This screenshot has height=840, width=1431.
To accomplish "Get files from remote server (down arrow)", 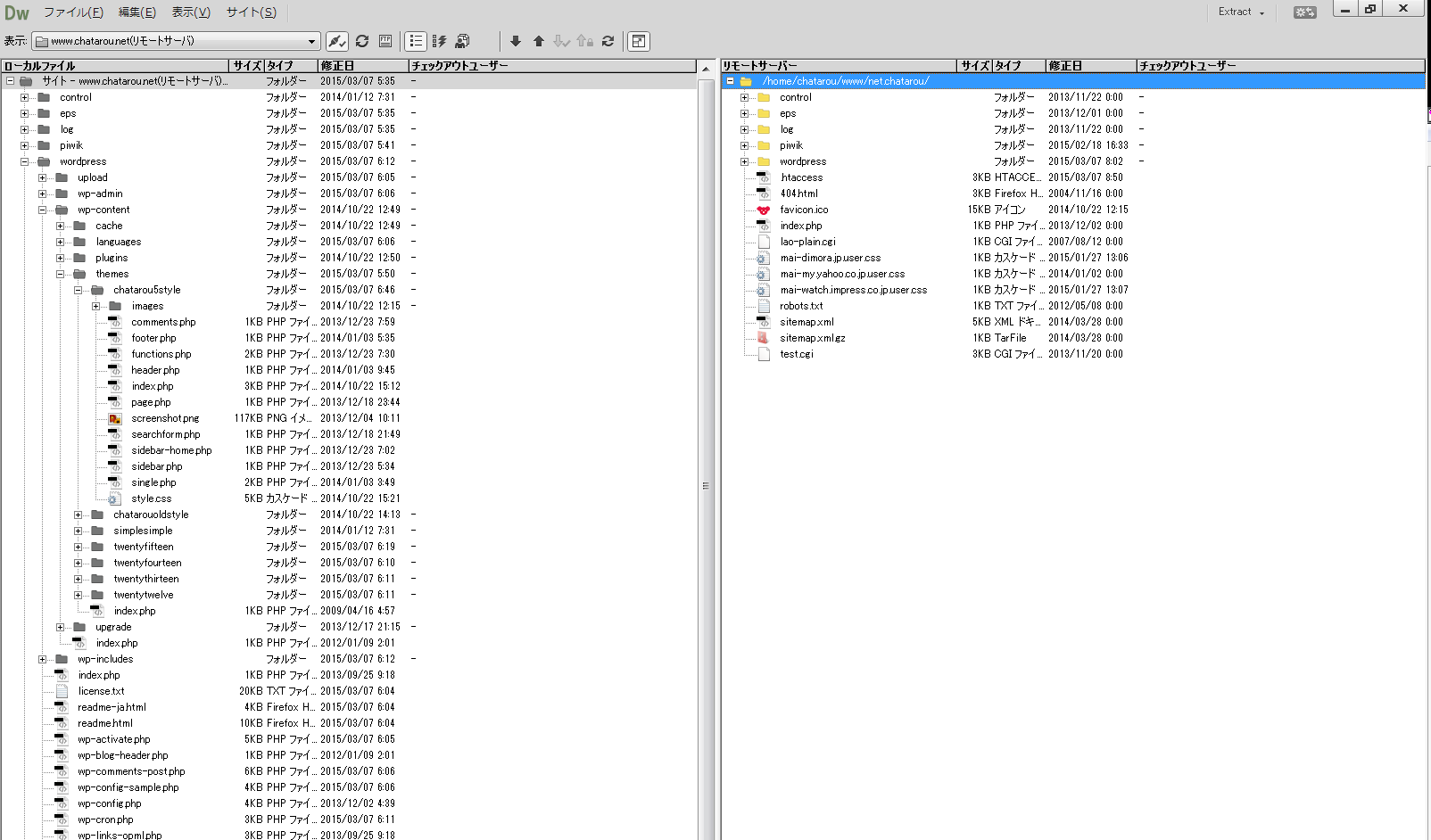I will (516, 41).
